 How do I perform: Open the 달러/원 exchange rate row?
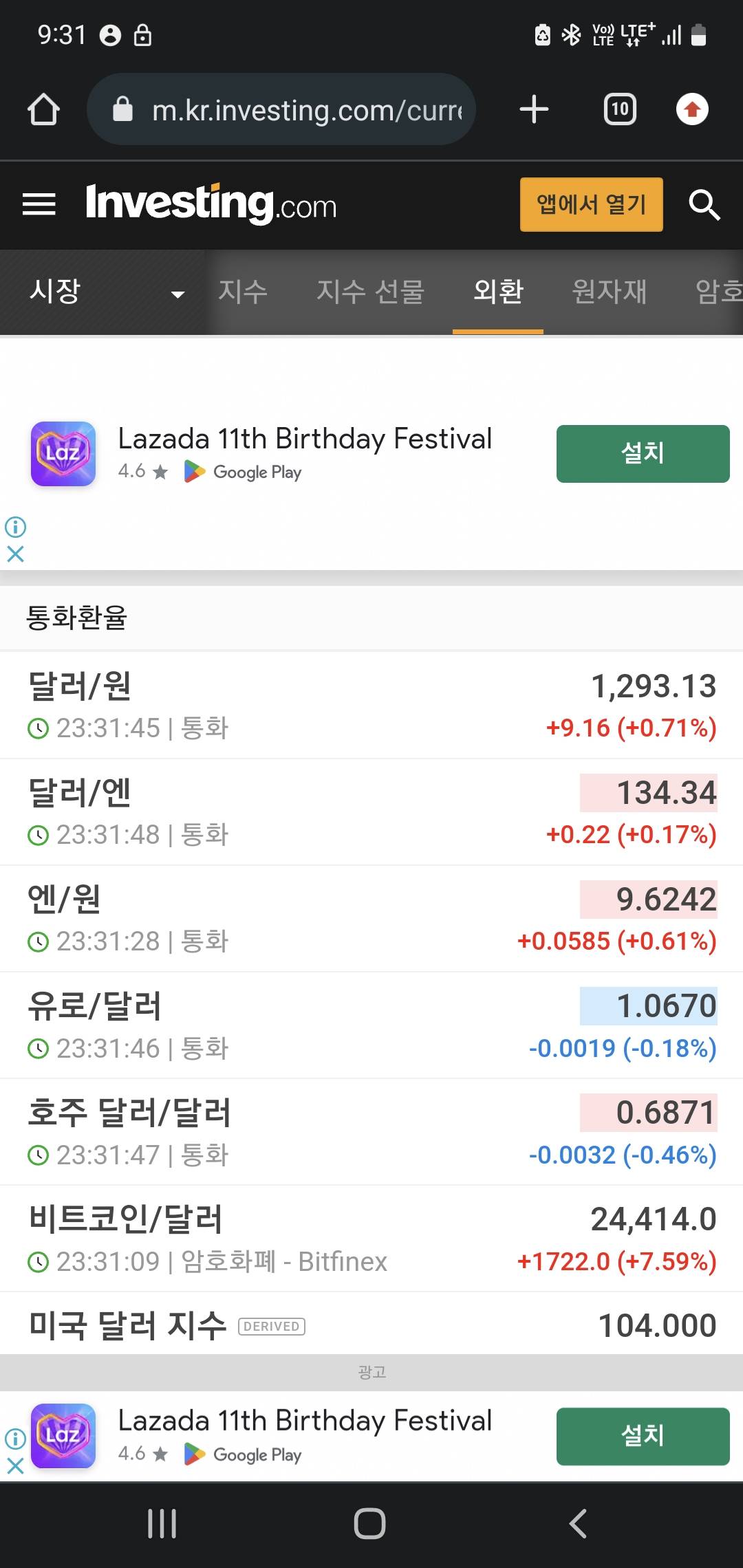point(371,705)
